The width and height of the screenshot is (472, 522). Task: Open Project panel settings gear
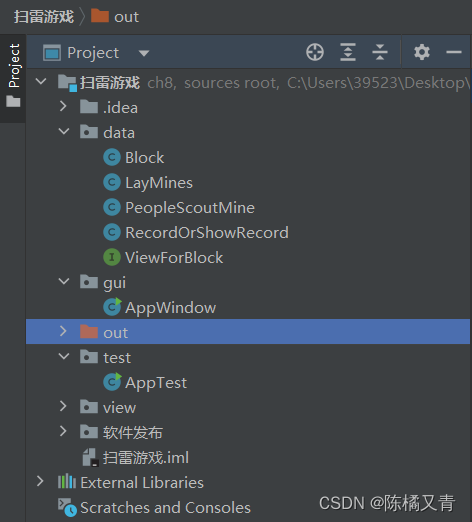[x=422, y=52]
